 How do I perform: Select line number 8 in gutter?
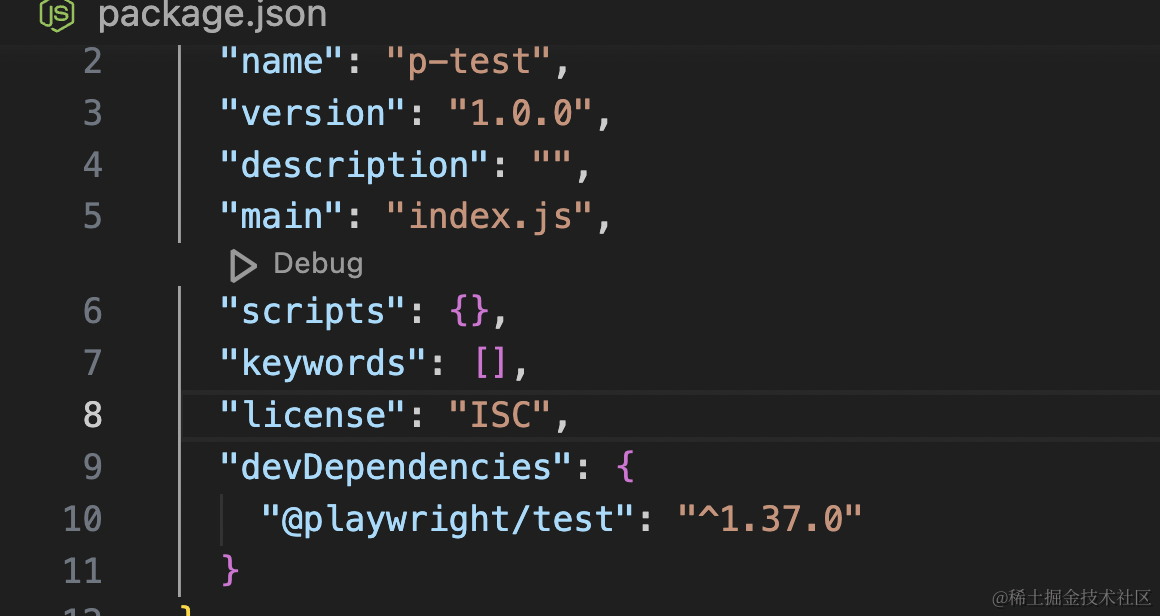92,415
